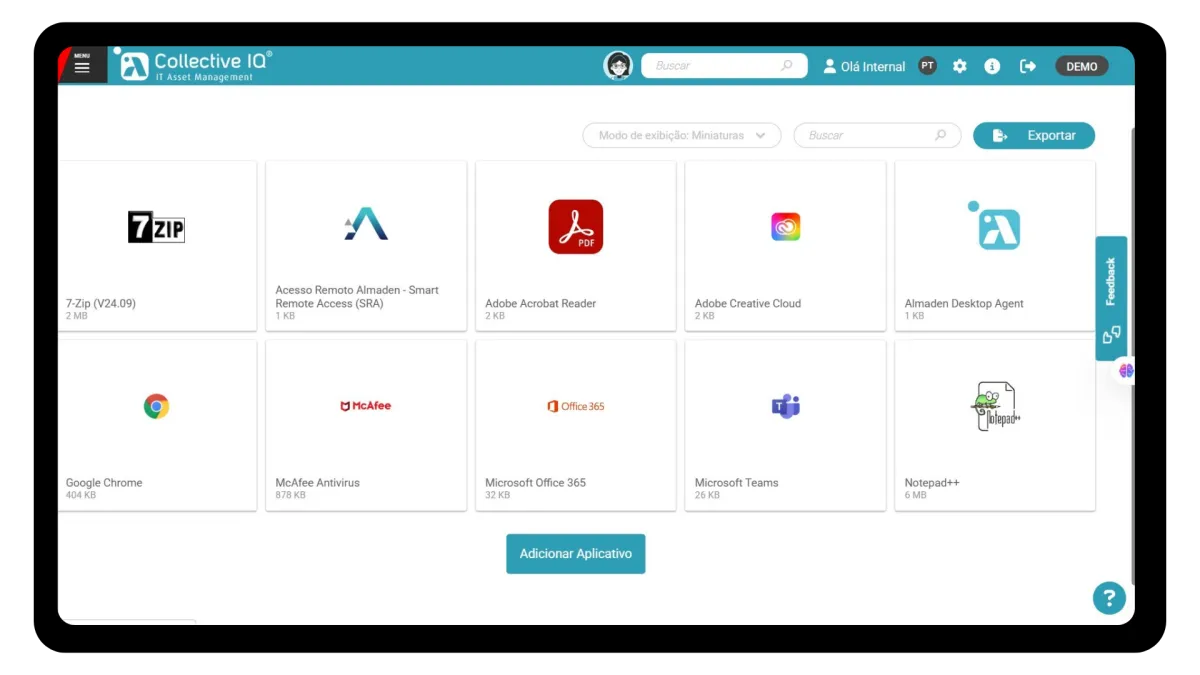Click the brain AI assistant icon
The height and width of the screenshot is (675, 1200).
coord(1126,371)
